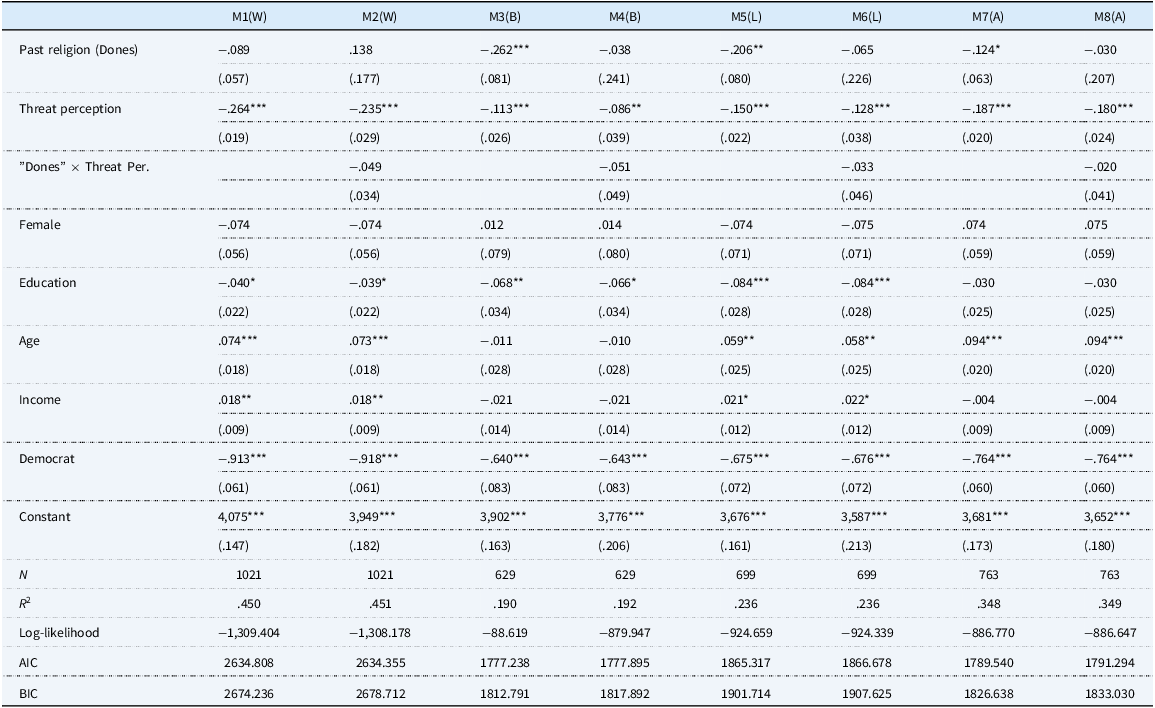Image resolution: width=1155 pixels, height=708 pixels.
Task: Select the Education row label
Action: point(47,283)
